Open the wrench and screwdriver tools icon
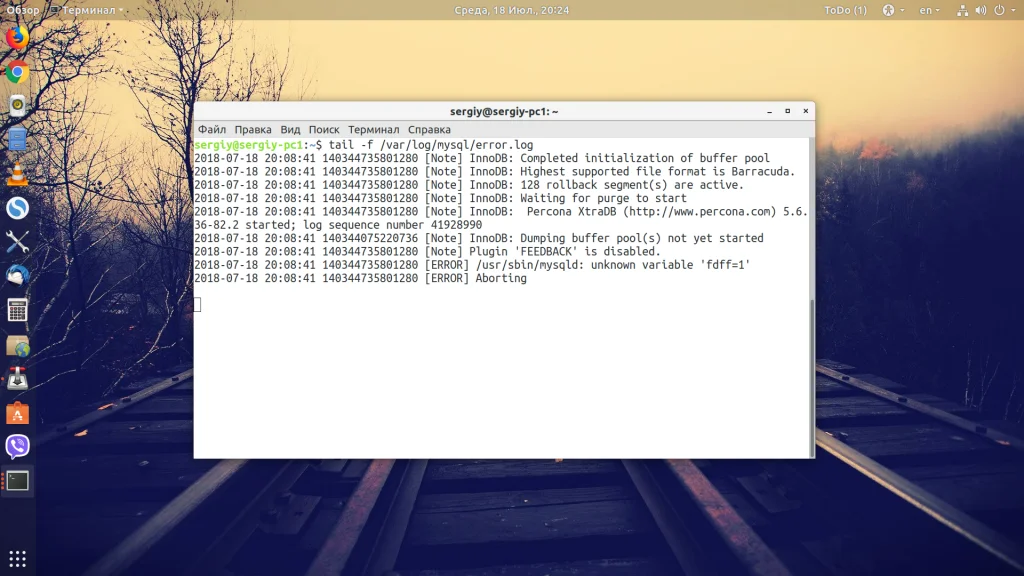This screenshot has width=1024, height=576. point(17,242)
